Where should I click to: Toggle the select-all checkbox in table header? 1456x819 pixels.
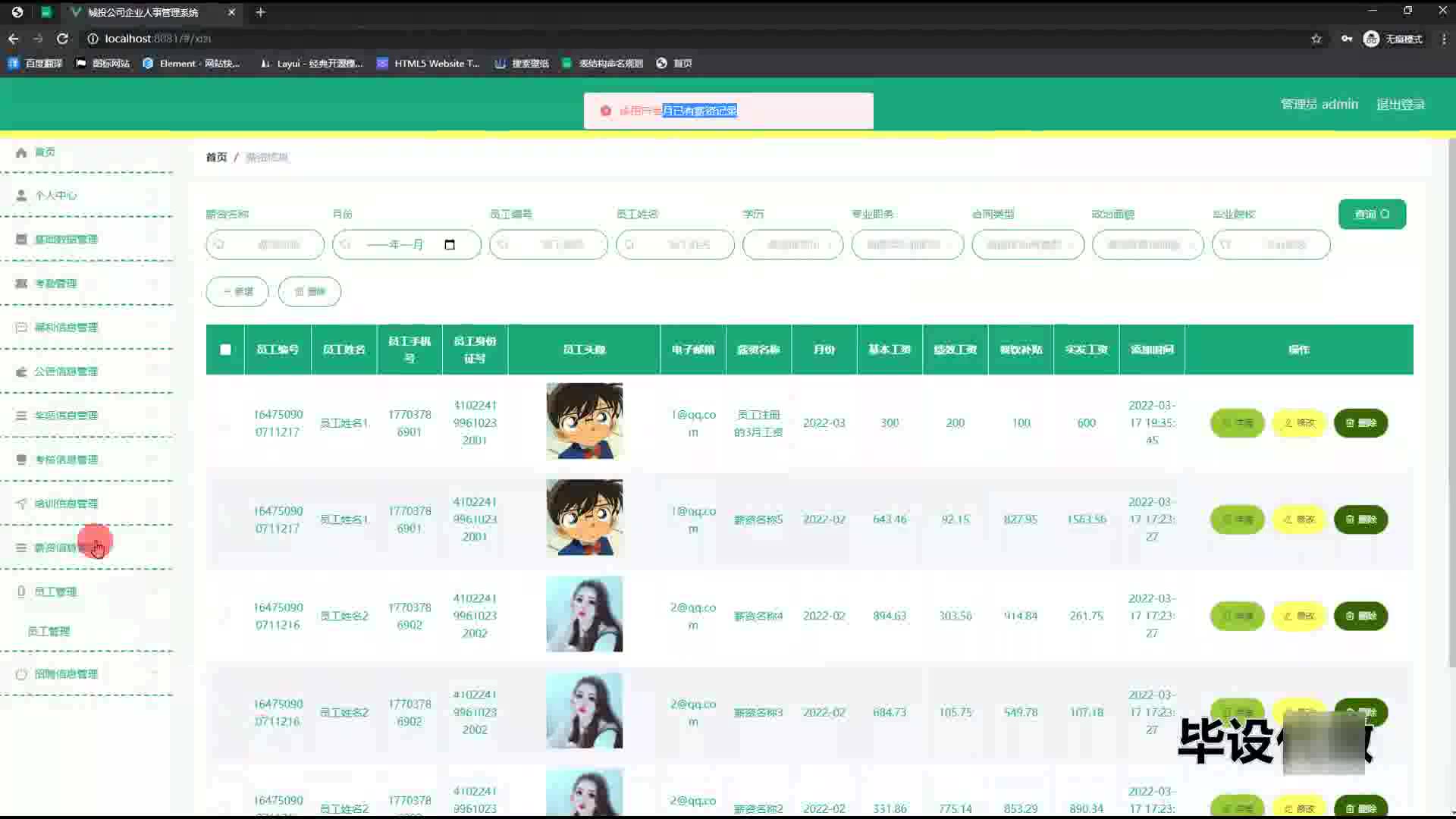tap(225, 350)
